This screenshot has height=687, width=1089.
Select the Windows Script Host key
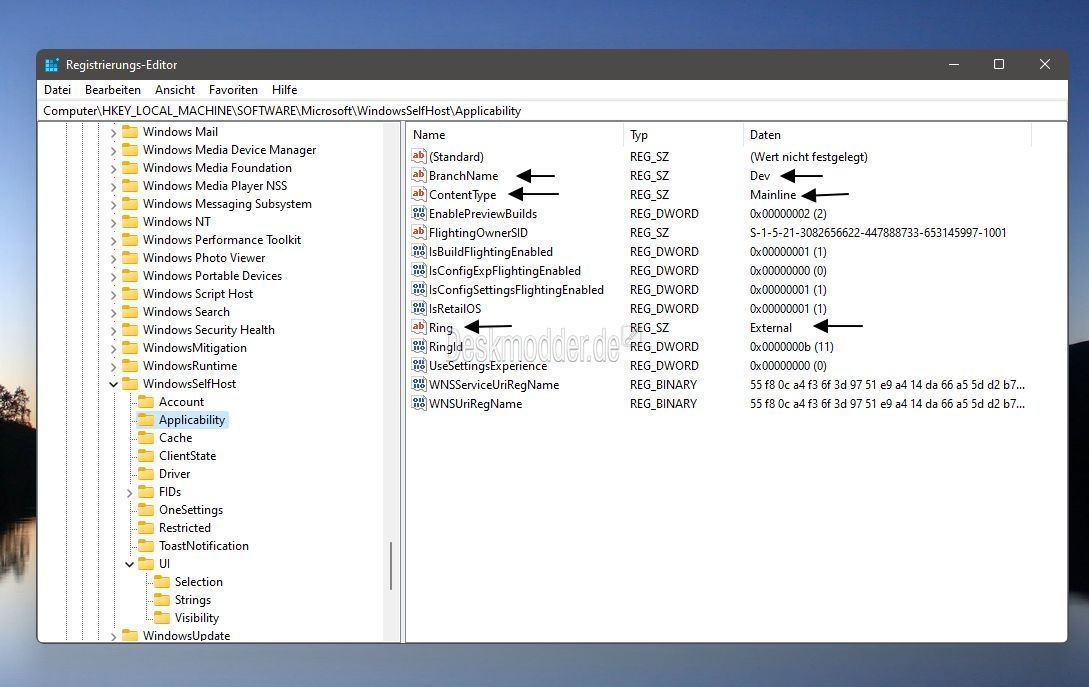pyautogui.click(x=198, y=294)
